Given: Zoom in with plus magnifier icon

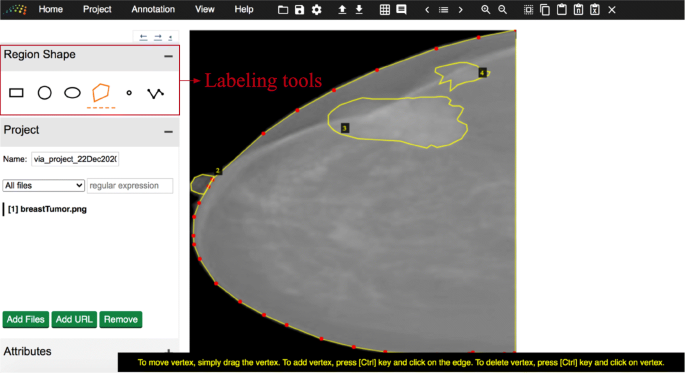Looking at the screenshot, I should 485,10.
